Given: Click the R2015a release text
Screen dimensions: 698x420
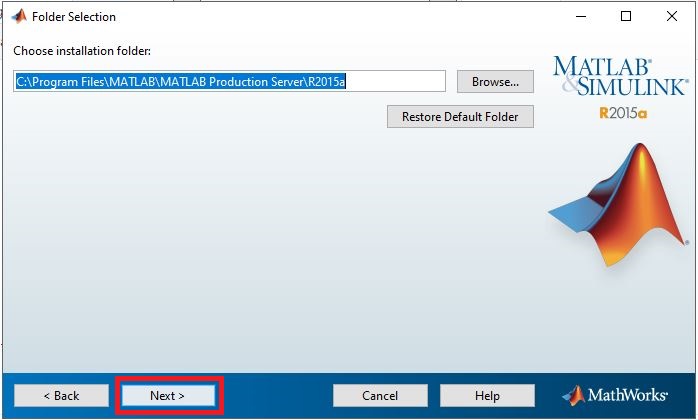Looking at the screenshot, I should point(623,113).
